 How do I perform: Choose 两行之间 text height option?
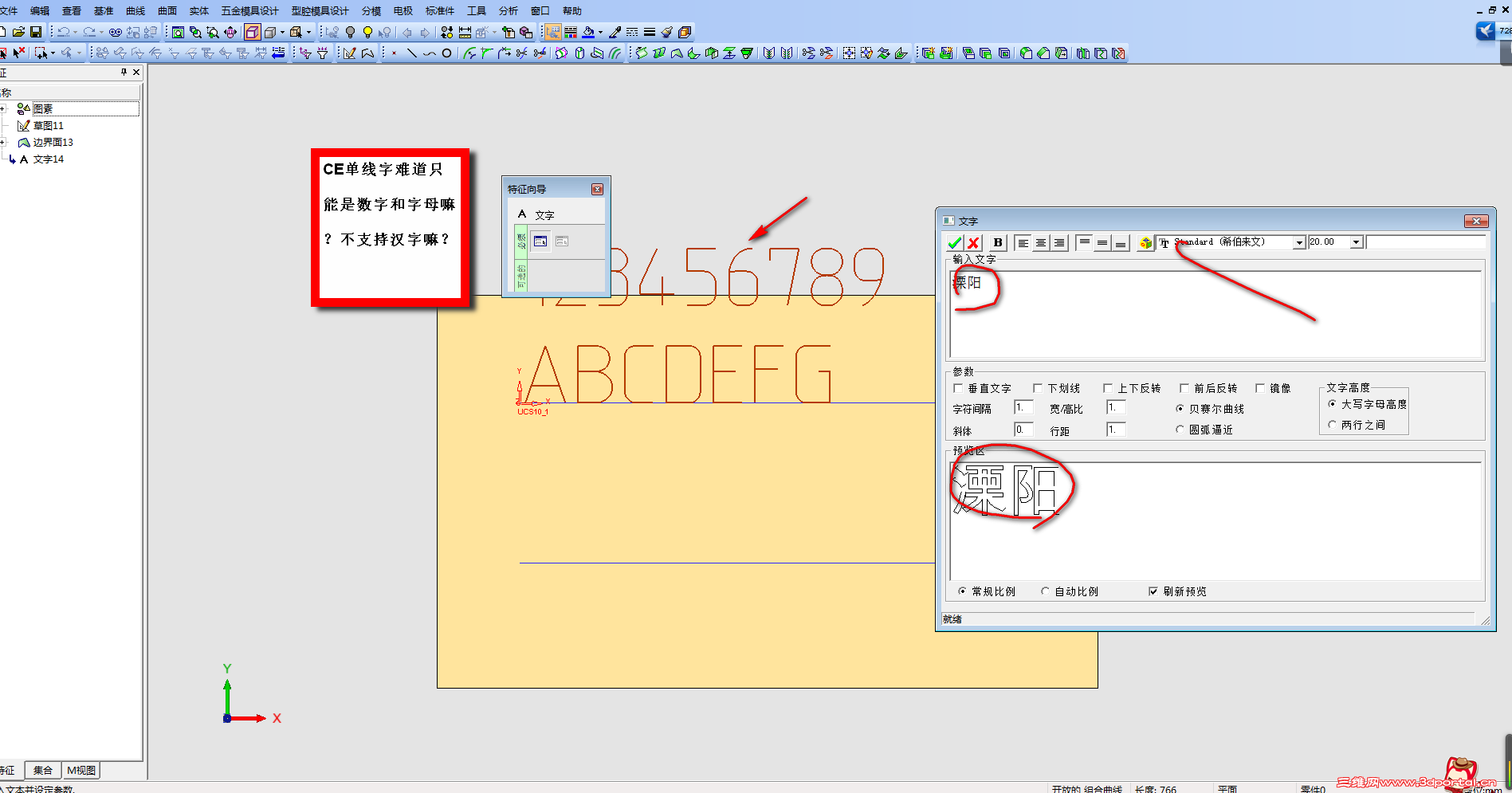1332,425
